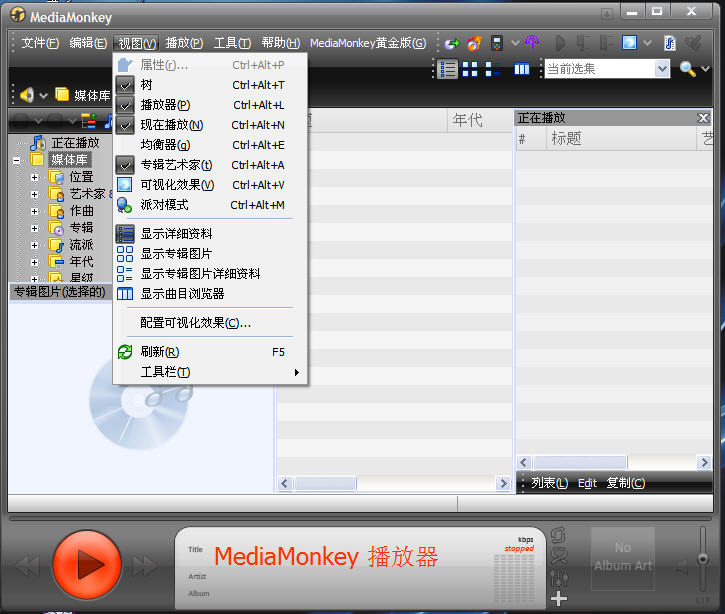
Task: Click the 当前选集 search input field
Action: click(x=600, y=69)
